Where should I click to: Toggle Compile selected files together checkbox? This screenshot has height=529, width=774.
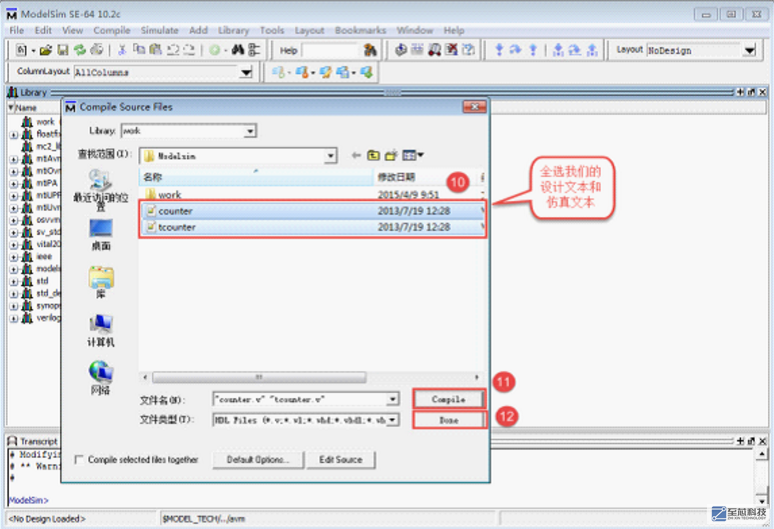[78, 459]
